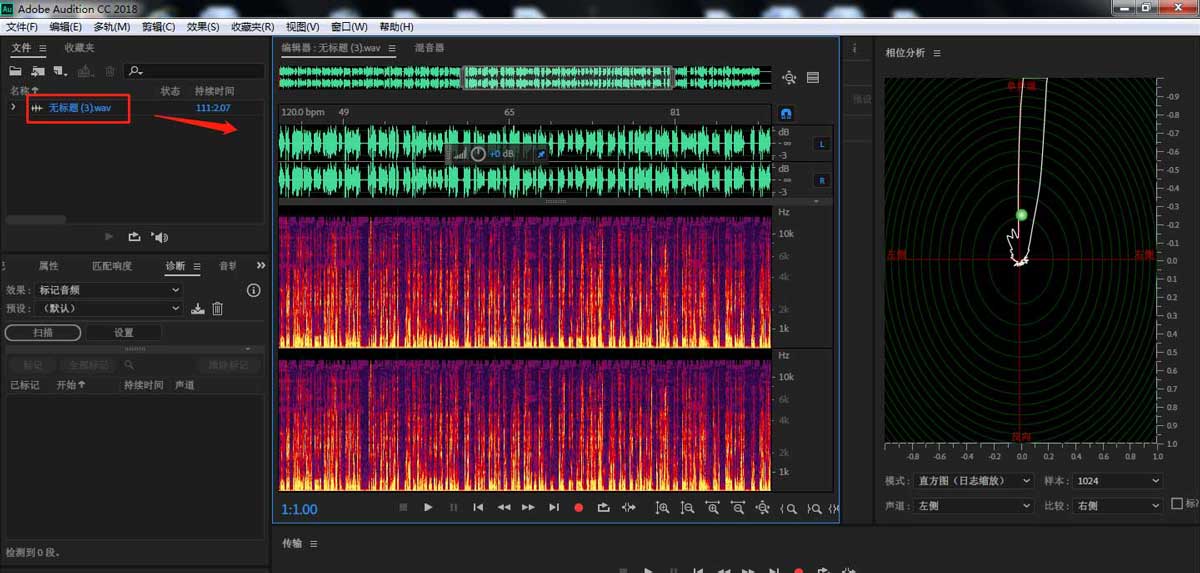Toggle the left channel L button
This screenshot has width=1200, height=573.
click(822, 144)
